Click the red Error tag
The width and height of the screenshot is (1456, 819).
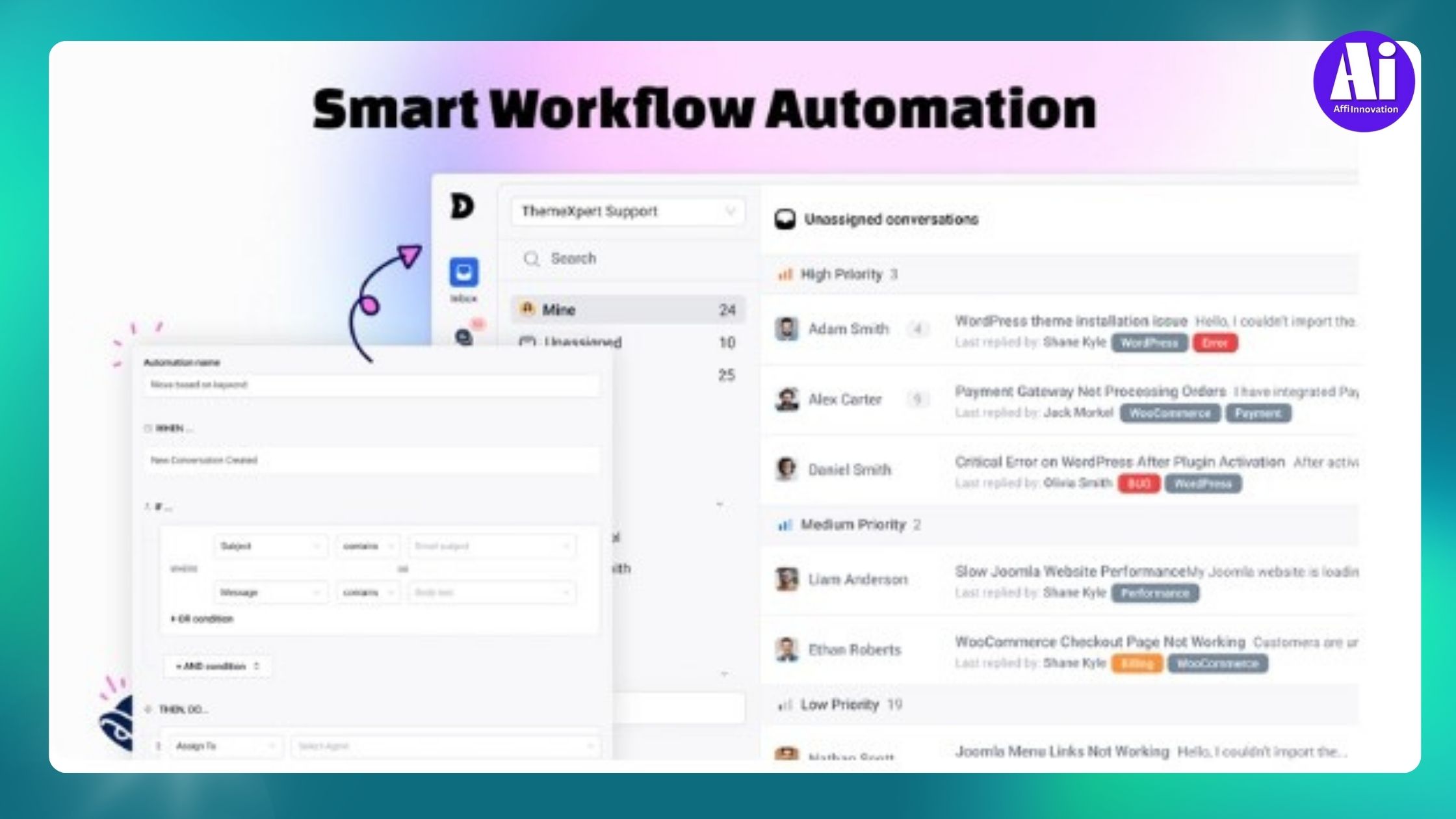[x=1214, y=343]
